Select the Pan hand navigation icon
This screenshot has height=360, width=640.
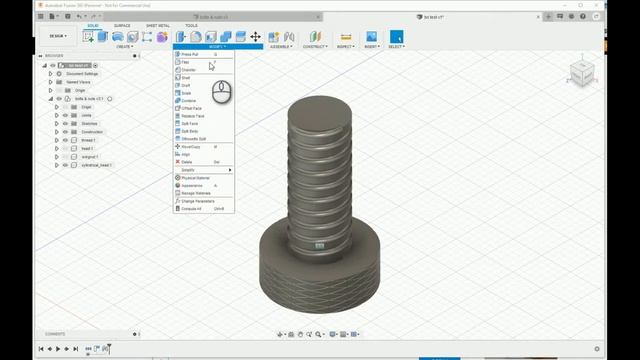tap(300, 334)
